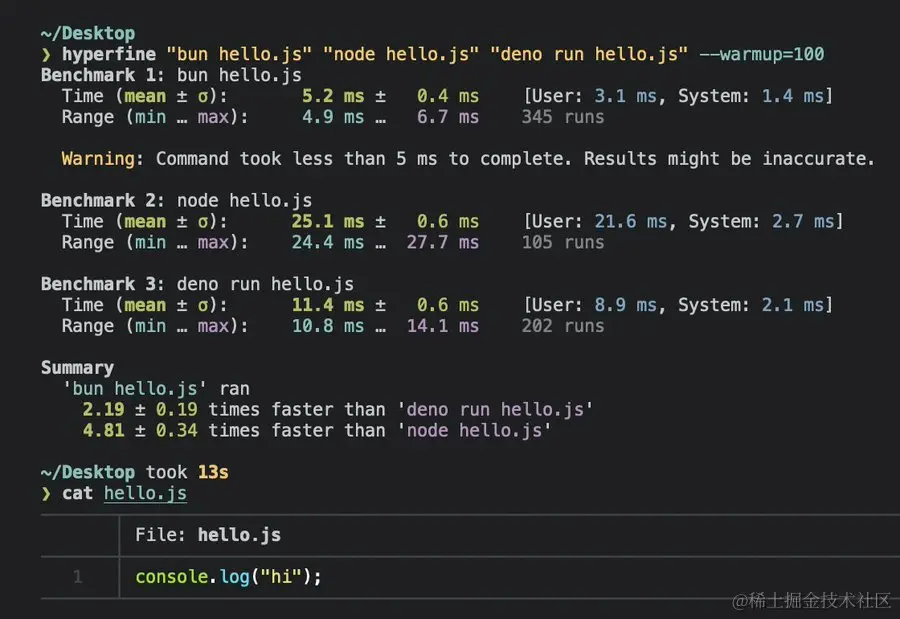Image resolution: width=900 pixels, height=619 pixels.
Task: Click the User time '8.9 ms'
Action: (625, 305)
